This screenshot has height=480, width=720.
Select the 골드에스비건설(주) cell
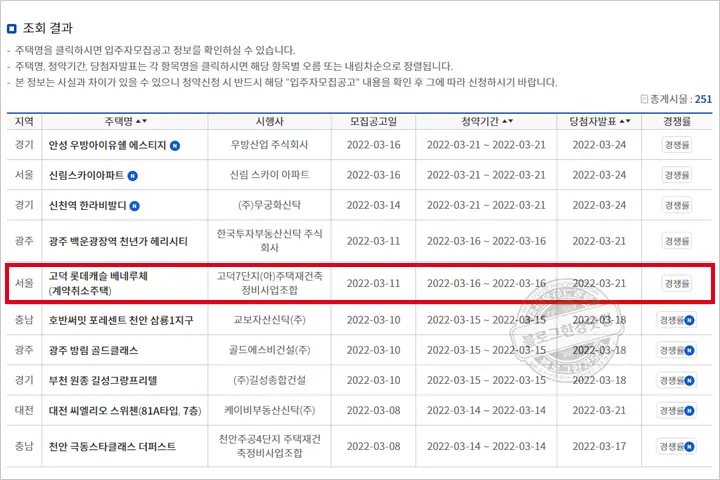click(x=270, y=350)
